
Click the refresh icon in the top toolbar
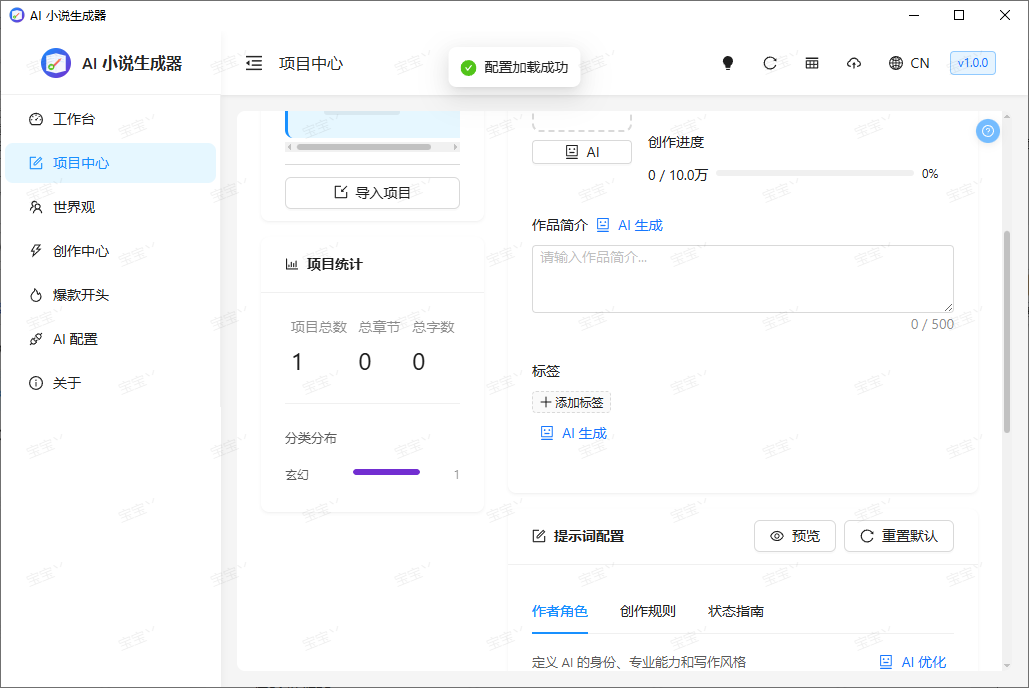(x=770, y=63)
